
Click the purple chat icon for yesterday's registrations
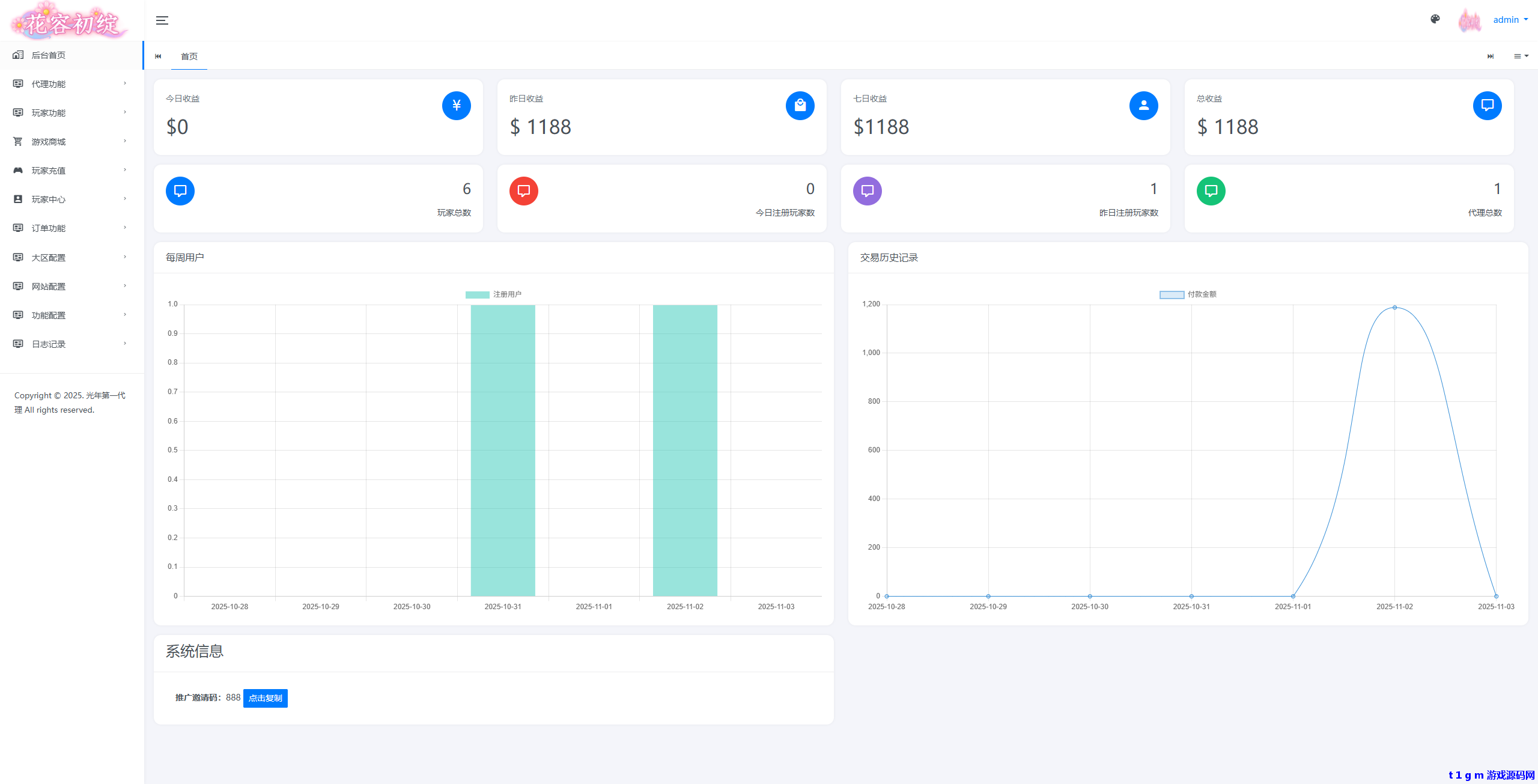(867, 191)
